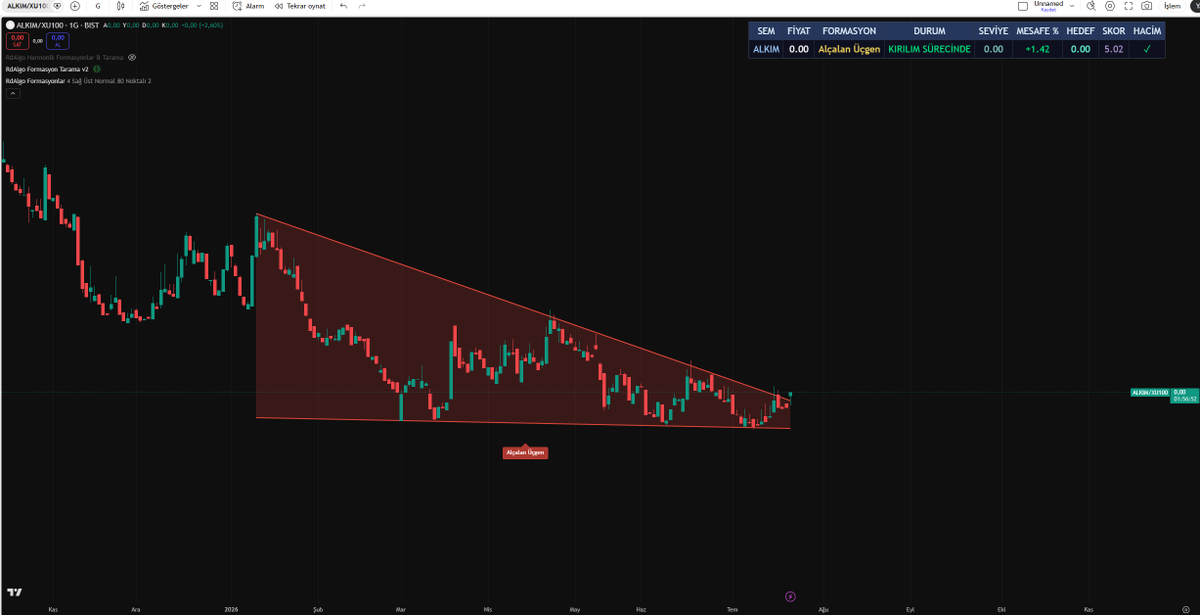
Task: Undo the last chart action
Action: pyautogui.click(x=343, y=6)
